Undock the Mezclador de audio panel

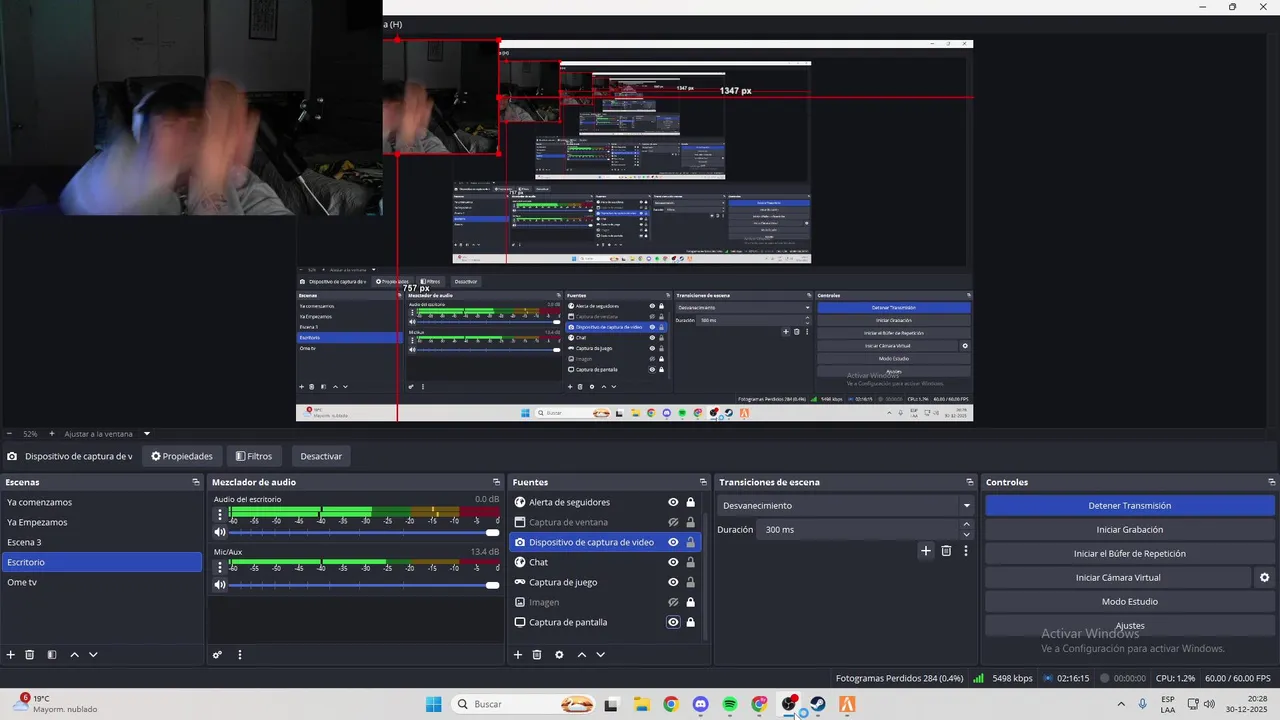coord(496,482)
